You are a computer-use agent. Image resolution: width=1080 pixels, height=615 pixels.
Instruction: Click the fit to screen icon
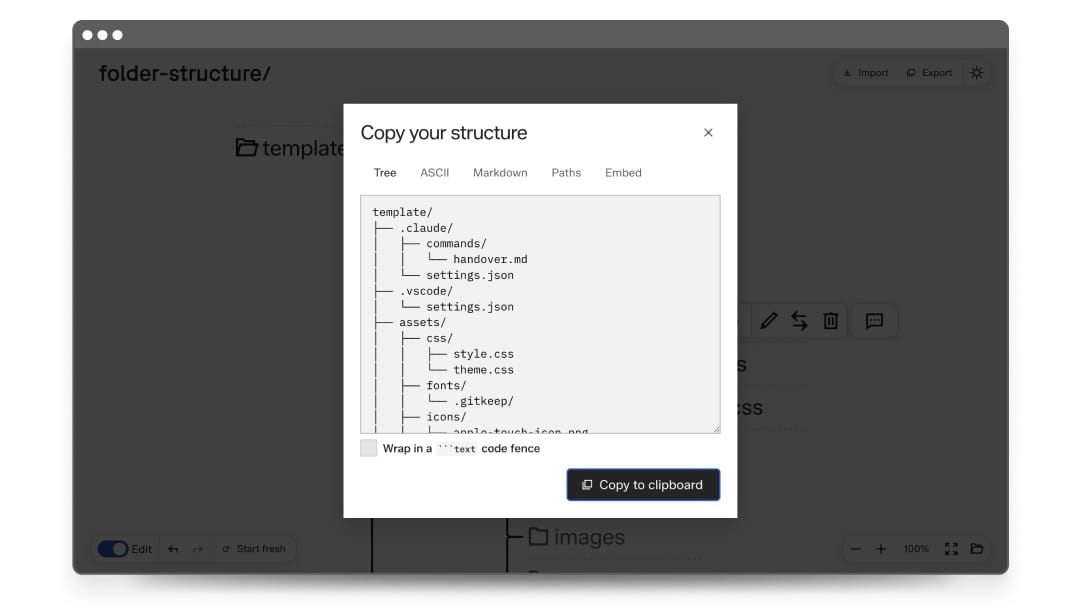point(951,549)
